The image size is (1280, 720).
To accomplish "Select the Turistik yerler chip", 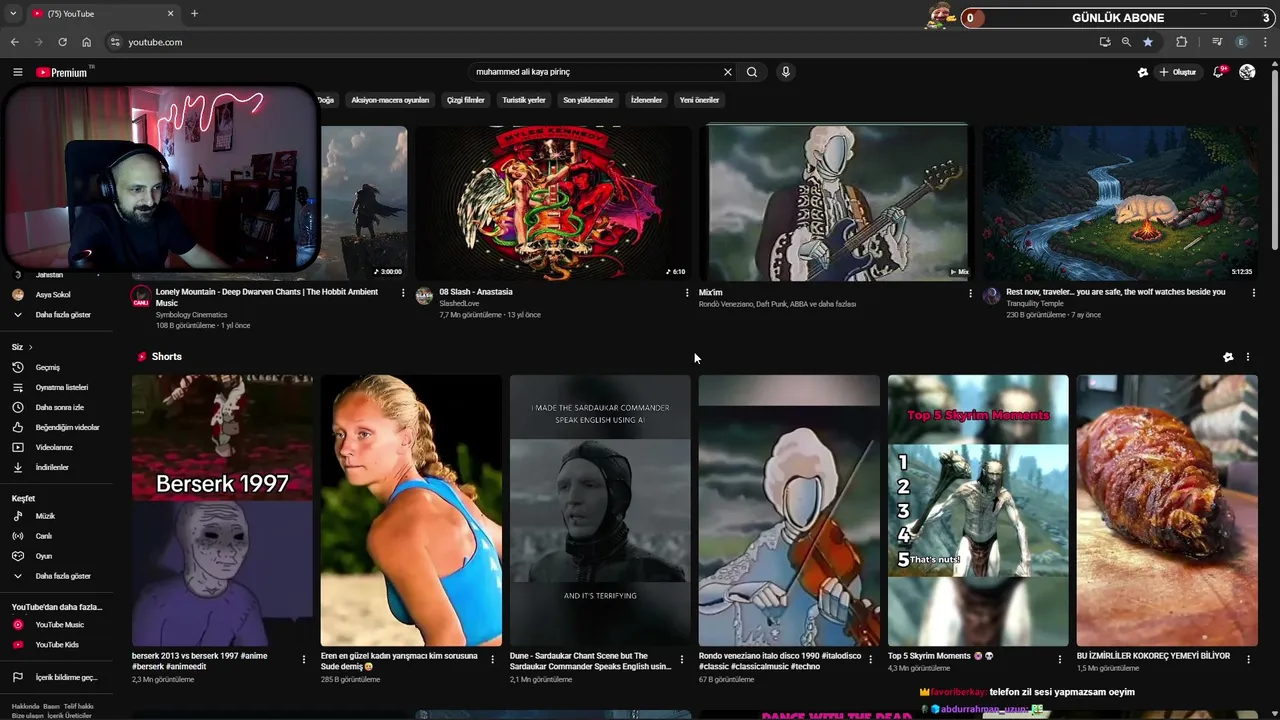I will click(524, 100).
